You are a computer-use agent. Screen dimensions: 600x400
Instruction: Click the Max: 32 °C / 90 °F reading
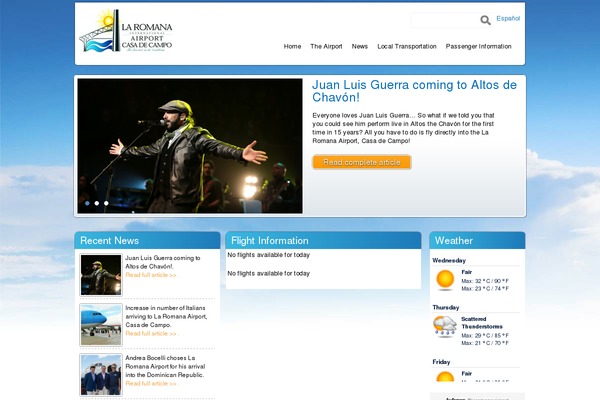point(485,281)
